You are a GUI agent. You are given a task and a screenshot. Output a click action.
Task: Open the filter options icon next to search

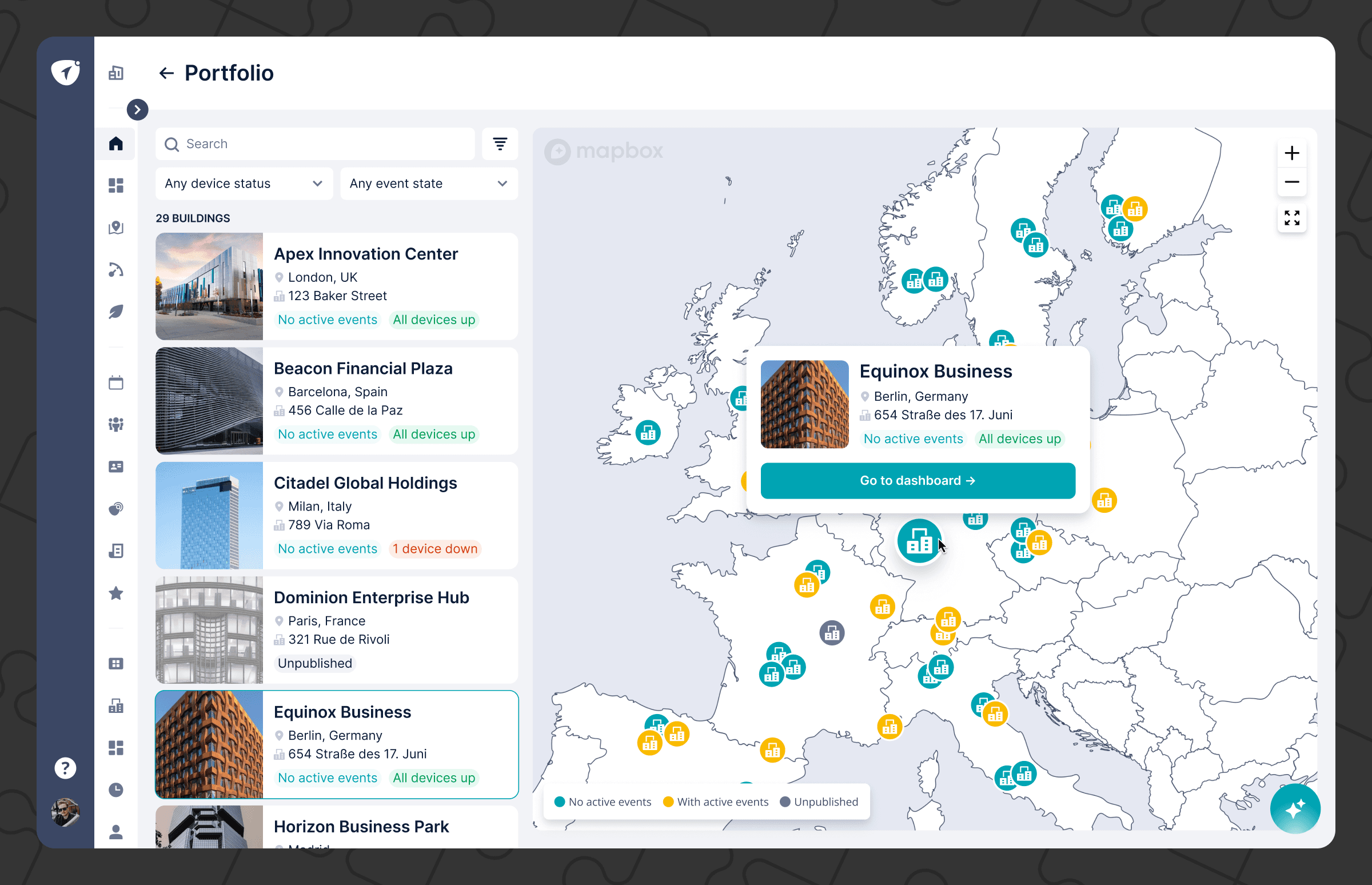(x=499, y=143)
